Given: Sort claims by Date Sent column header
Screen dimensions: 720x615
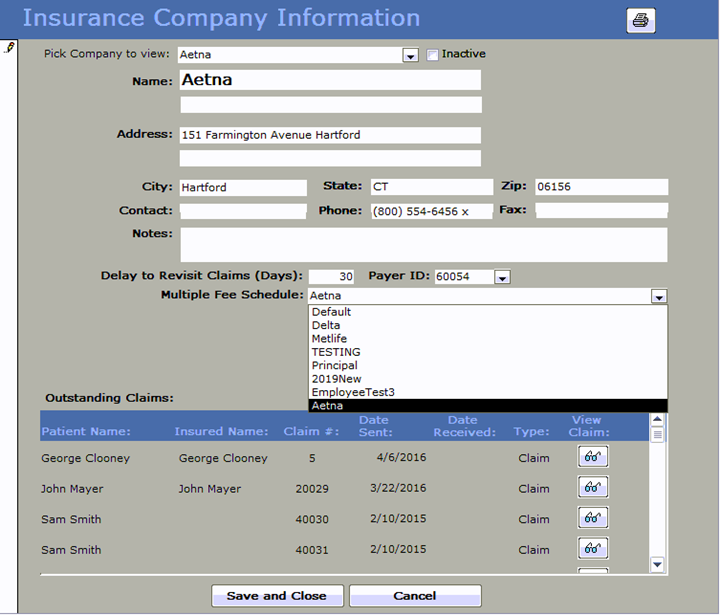Looking at the screenshot, I should [x=374, y=426].
